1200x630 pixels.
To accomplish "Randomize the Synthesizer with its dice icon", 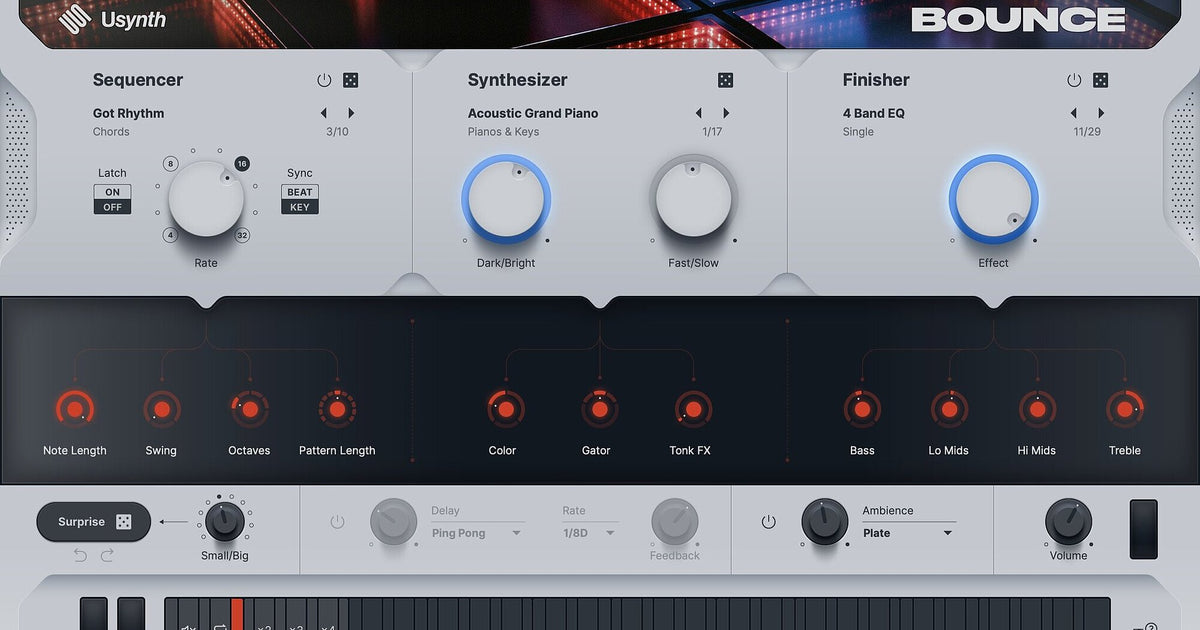I will tap(725, 80).
